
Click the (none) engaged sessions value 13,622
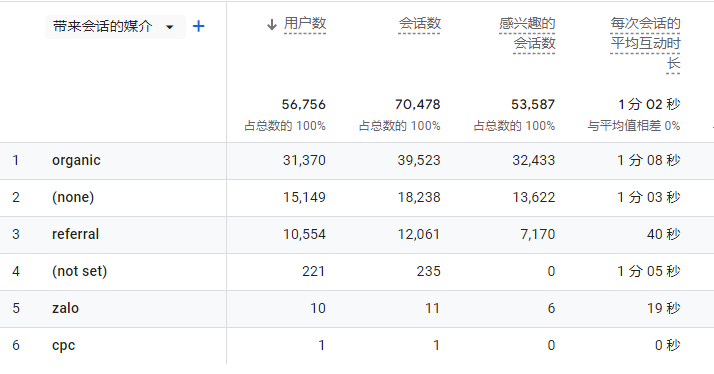point(534,197)
